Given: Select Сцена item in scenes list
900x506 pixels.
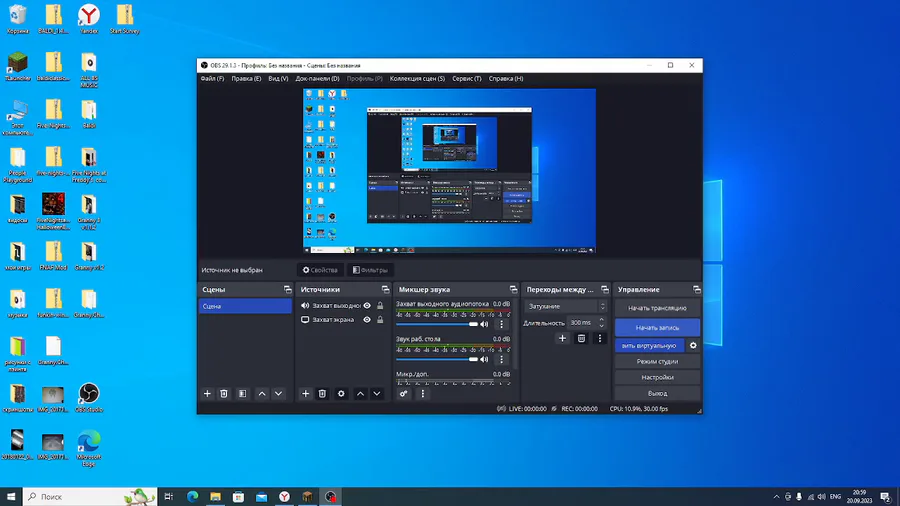Looking at the screenshot, I should (x=245, y=306).
